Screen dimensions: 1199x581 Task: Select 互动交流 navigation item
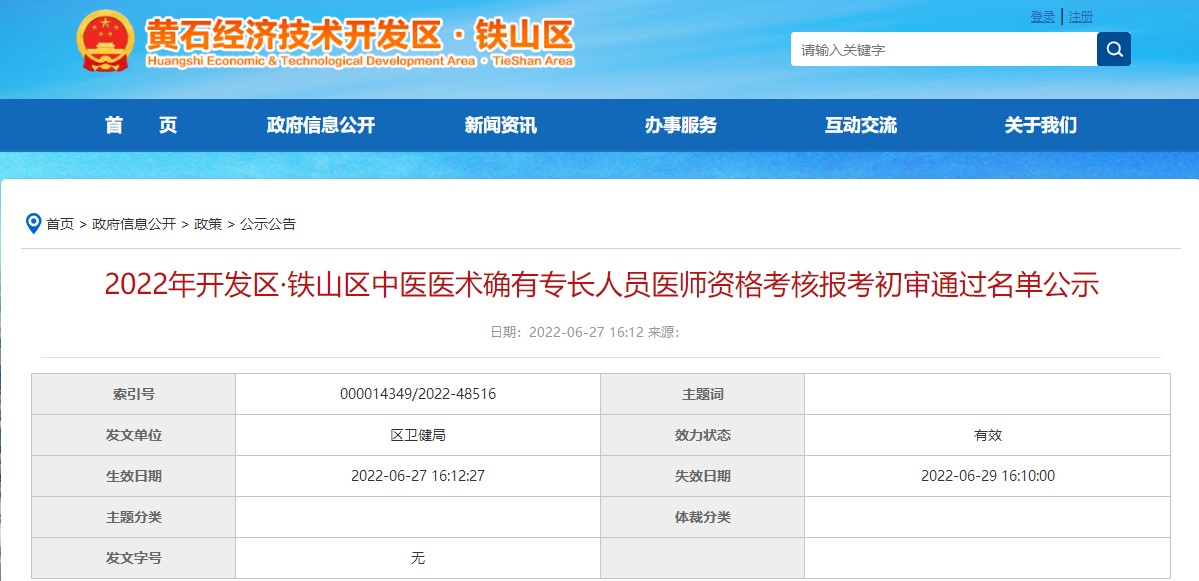tap(860, 125)
